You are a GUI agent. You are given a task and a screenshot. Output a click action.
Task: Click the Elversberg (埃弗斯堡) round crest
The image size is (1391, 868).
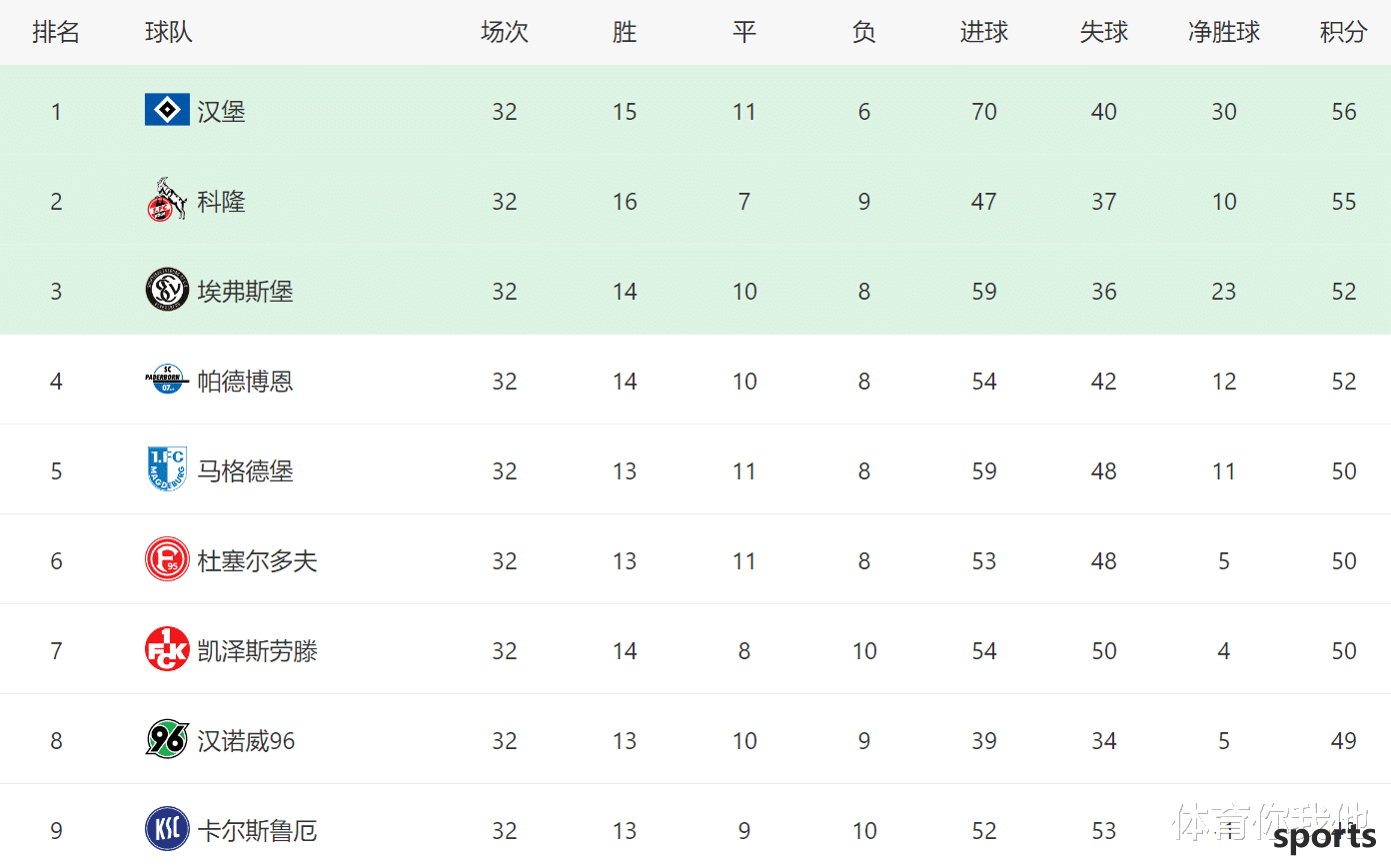click(167, 290)
